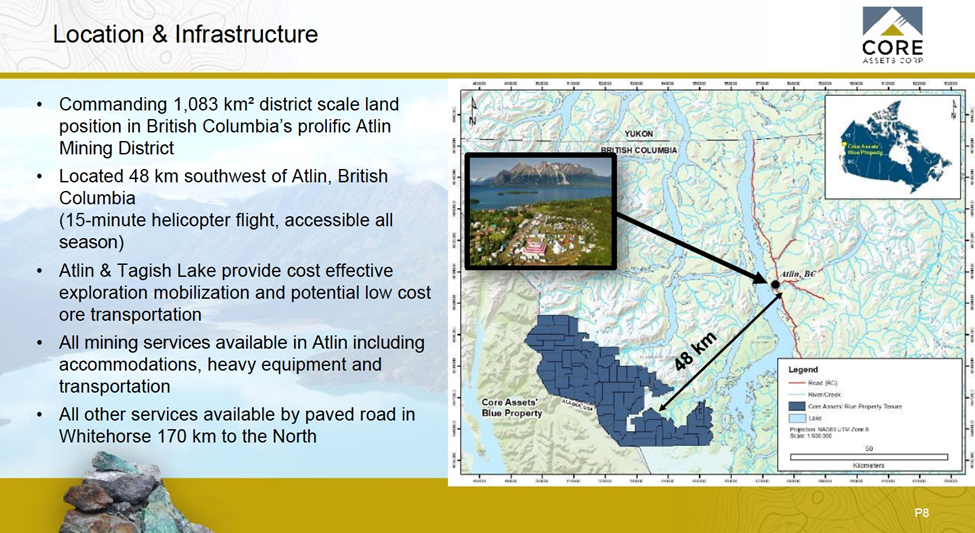Click the yellow property marker on Canada inset
The width and height of the screenshot is (975, 533).
842,144
